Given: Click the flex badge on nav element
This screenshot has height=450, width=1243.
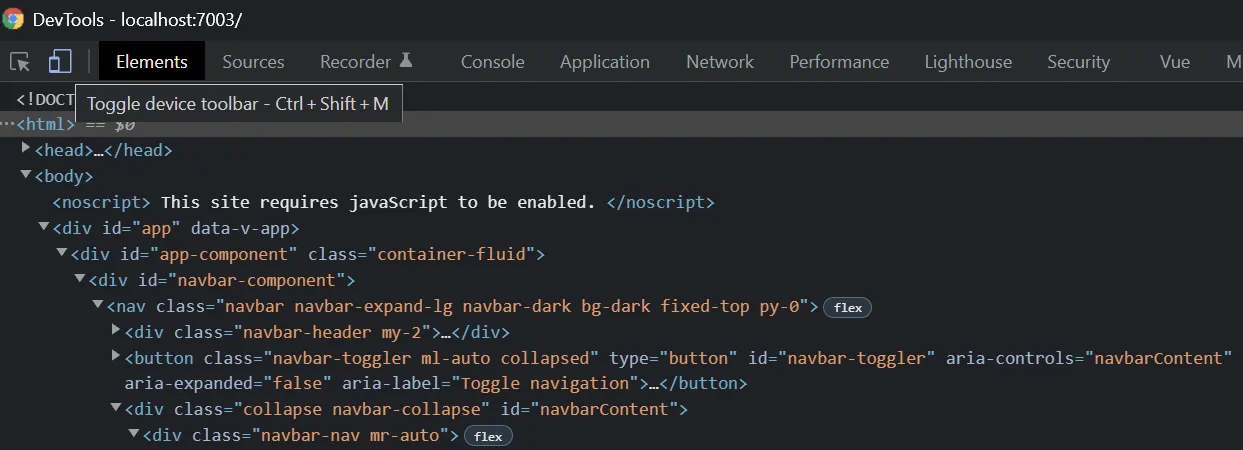Looking at the screenshot, I should (x=848, y=307).
